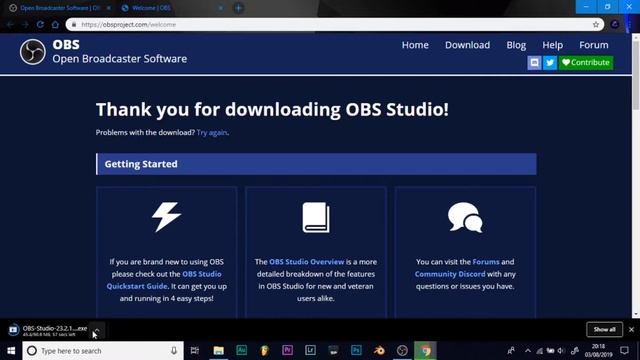Click the Try again download link
The width and height of the screenshot is (640, 360).
pos(212,132)
